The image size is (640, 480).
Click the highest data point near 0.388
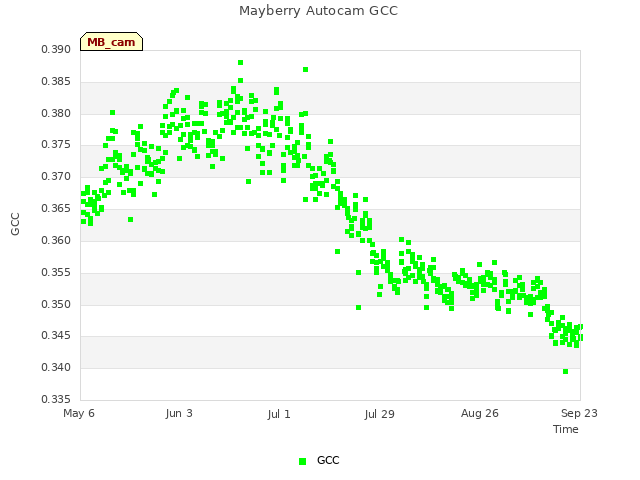tap(240, 62)
